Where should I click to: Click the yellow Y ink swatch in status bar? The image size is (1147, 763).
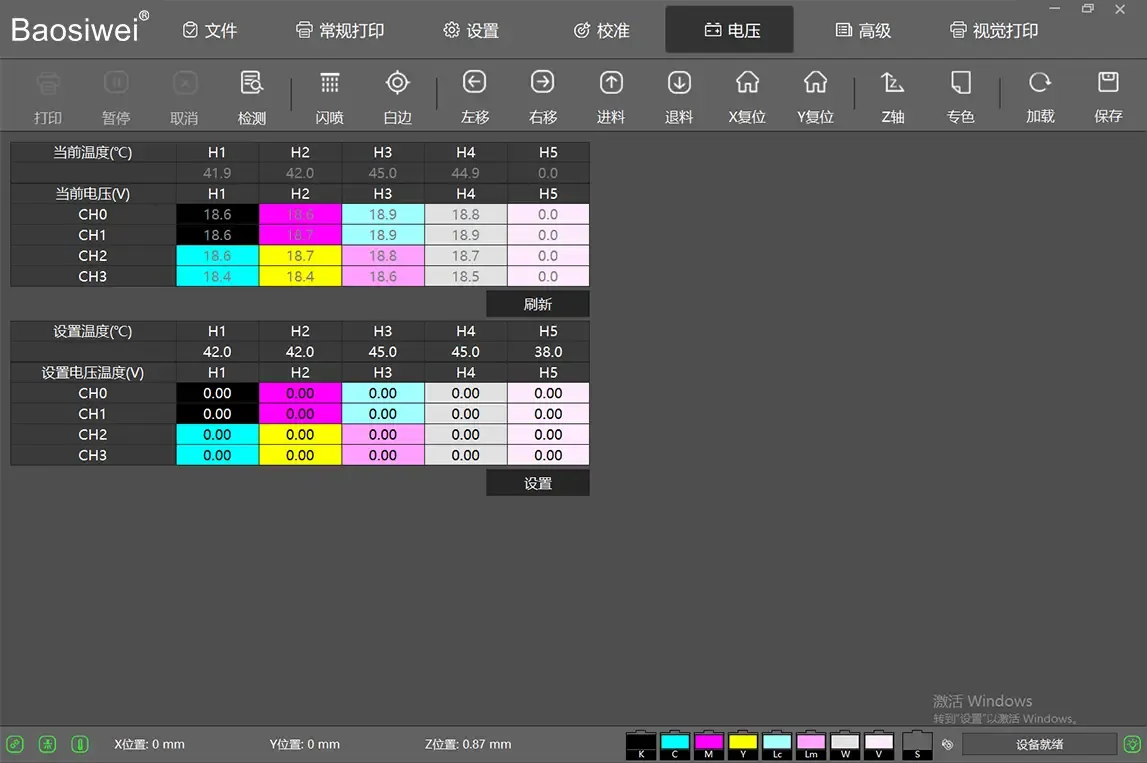click(742, 745)
